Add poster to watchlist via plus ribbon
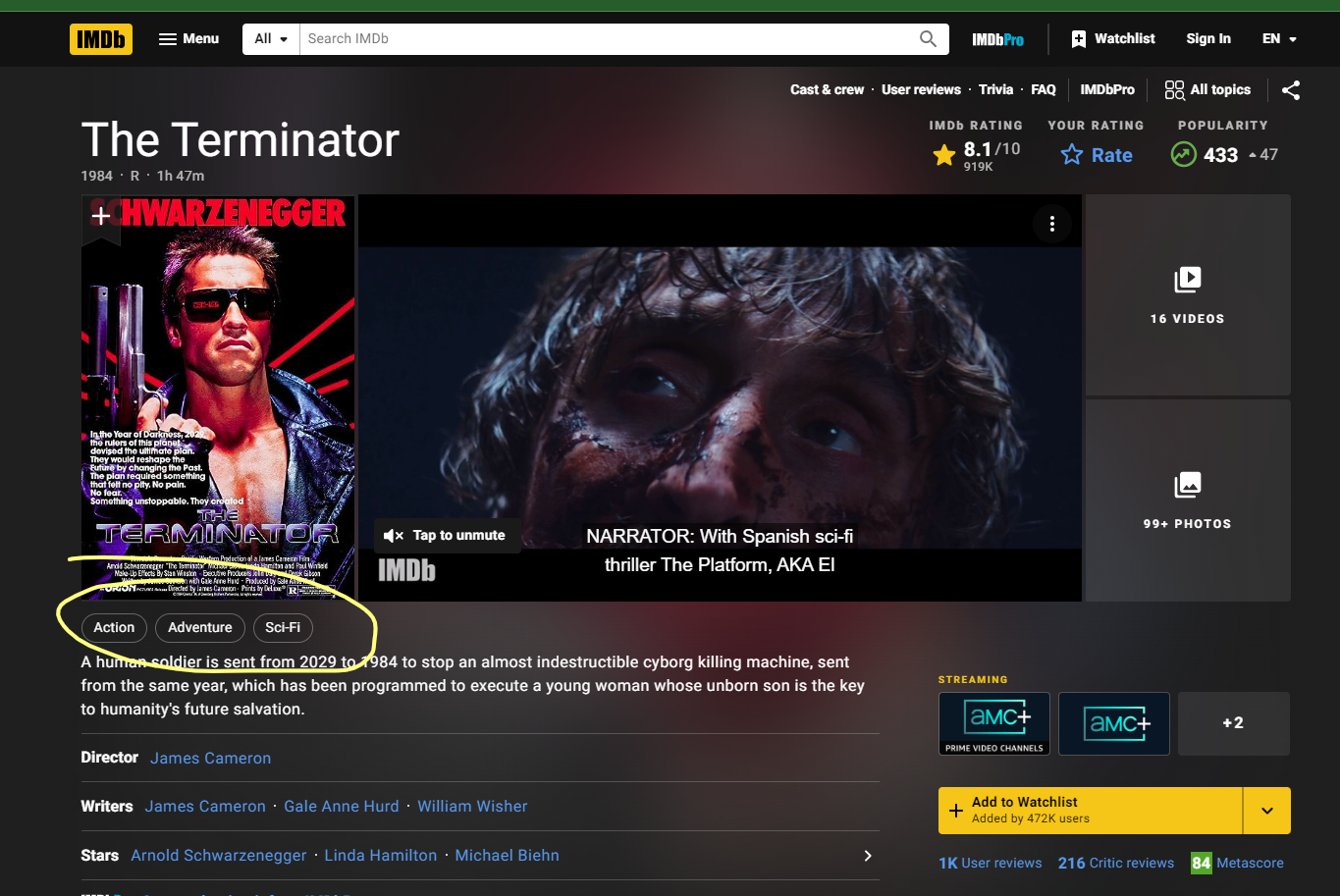Image resolution: width=1340 pixels, height=896 pixels. (100, 217)
